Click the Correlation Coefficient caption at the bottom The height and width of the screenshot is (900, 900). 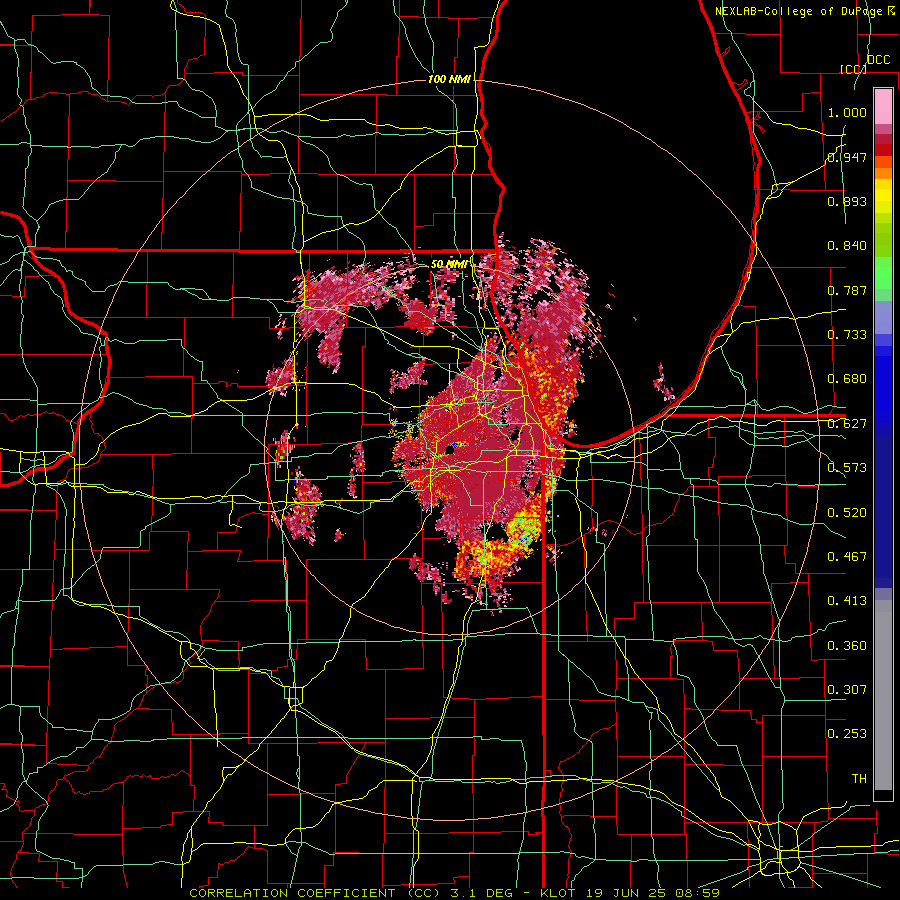tap(454, 893)
